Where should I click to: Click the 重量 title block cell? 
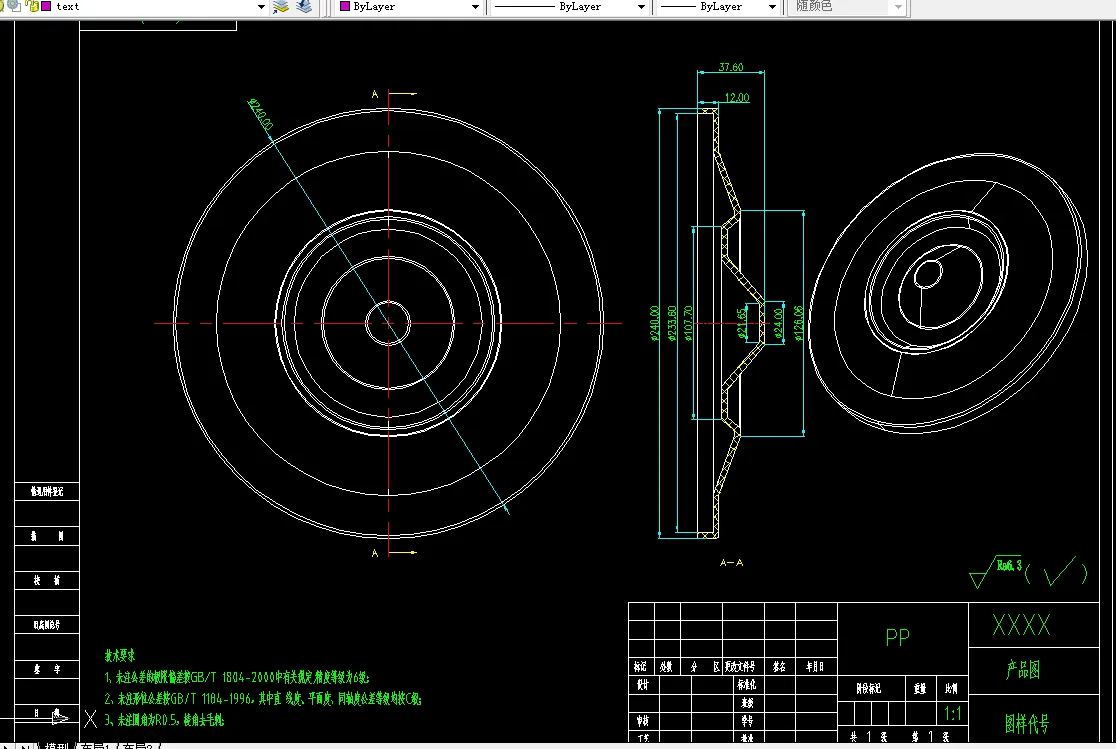click(920, 688)
